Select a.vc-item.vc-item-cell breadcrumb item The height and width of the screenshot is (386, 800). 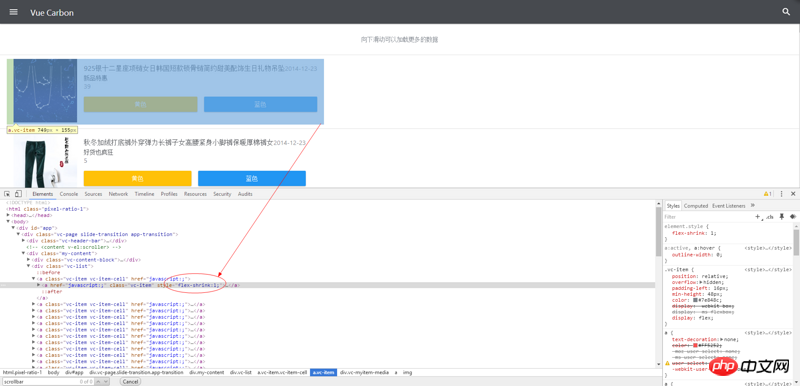pyautogui.click(x=282, y=373)
